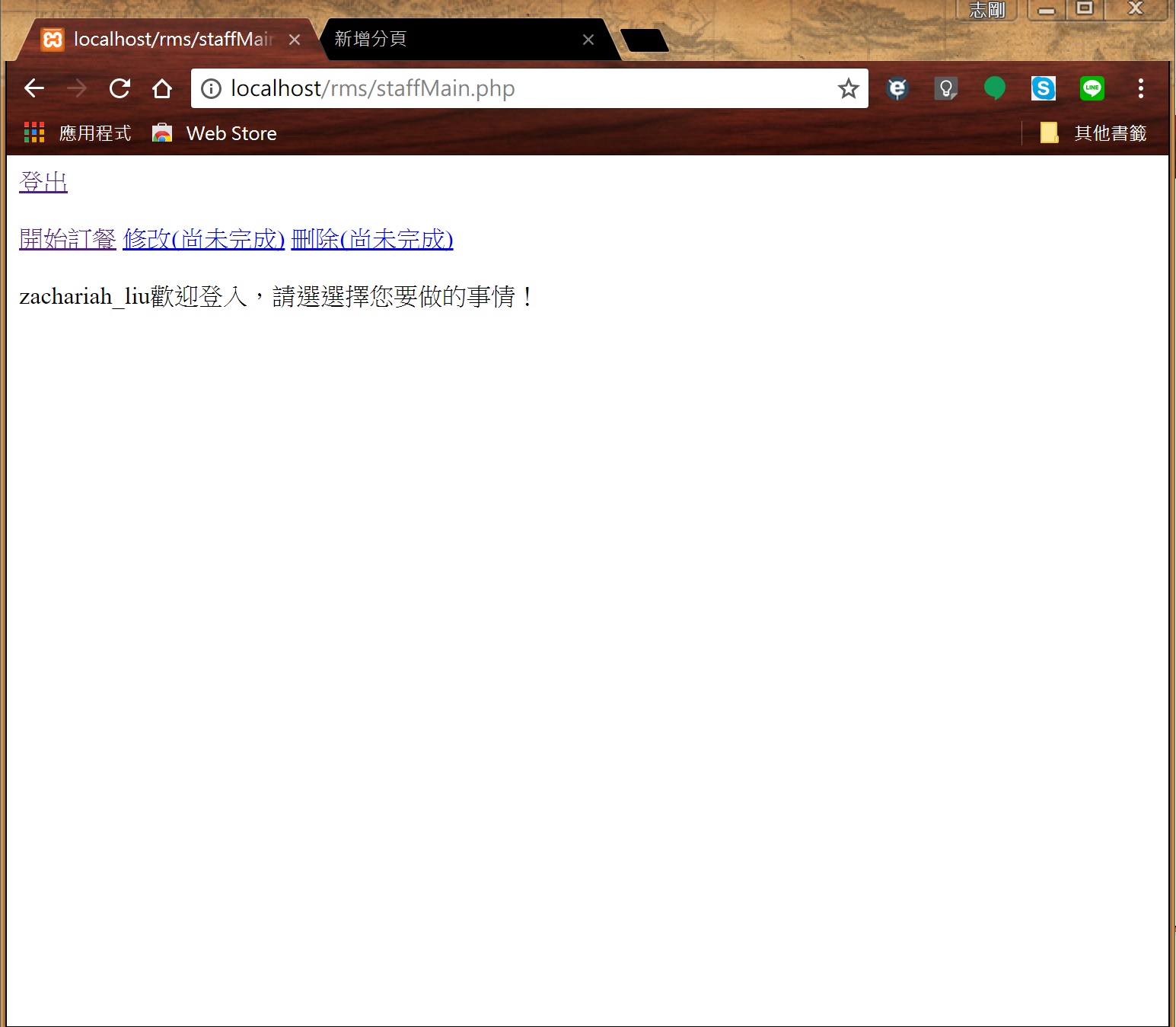The height and width of the screenshot is (1027, 1176).
Task: Open the 其他書籤 bookmarks folder
Action: tap(1093, 133)
